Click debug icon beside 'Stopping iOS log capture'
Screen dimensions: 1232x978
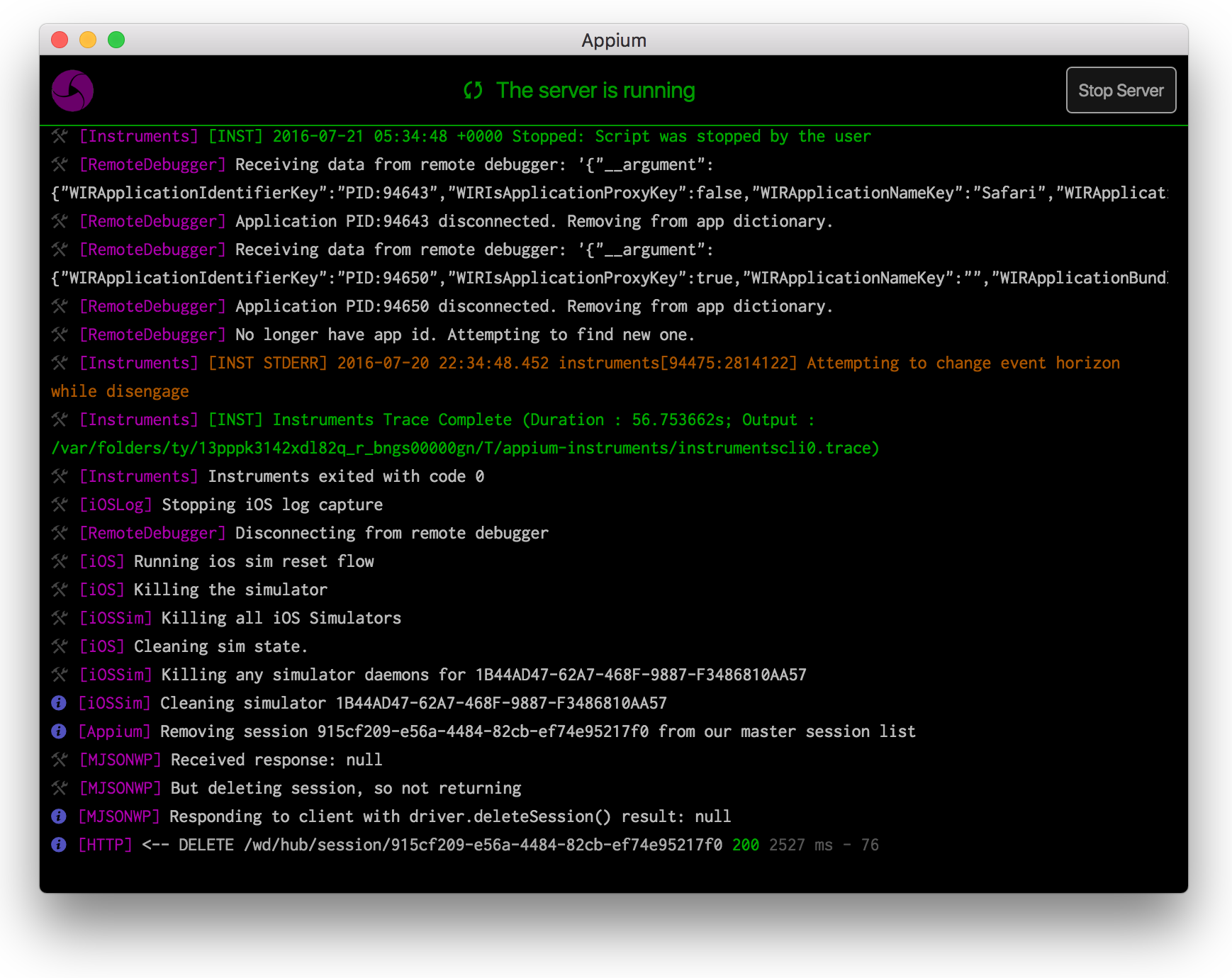pos(60,505)
